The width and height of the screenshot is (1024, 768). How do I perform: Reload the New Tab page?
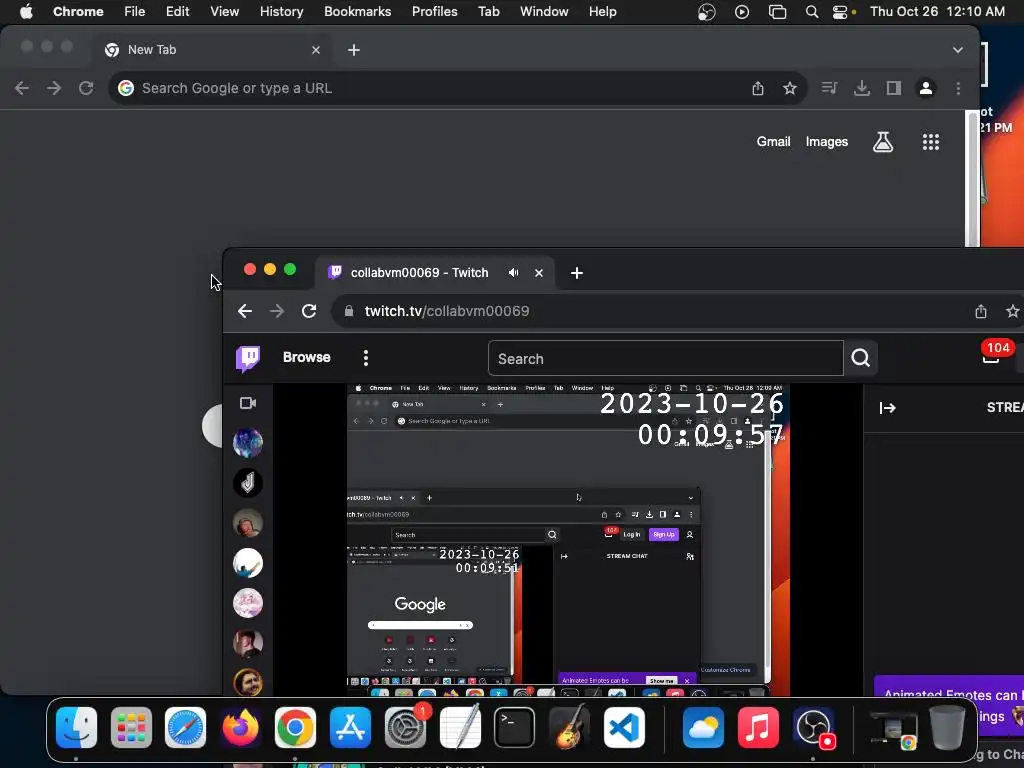tap(86, 88)
